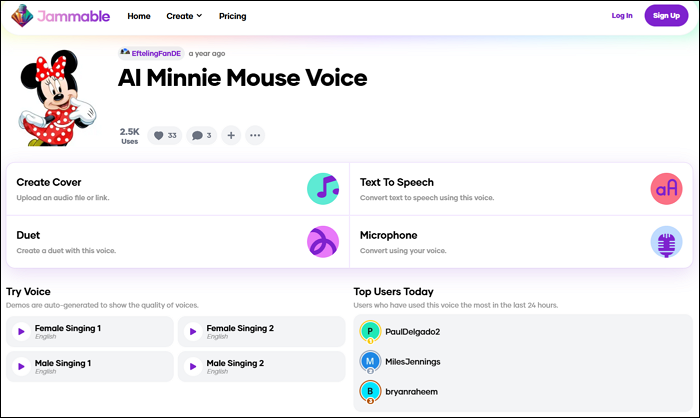Click the Female Singing 1 label

pos(68,328)
